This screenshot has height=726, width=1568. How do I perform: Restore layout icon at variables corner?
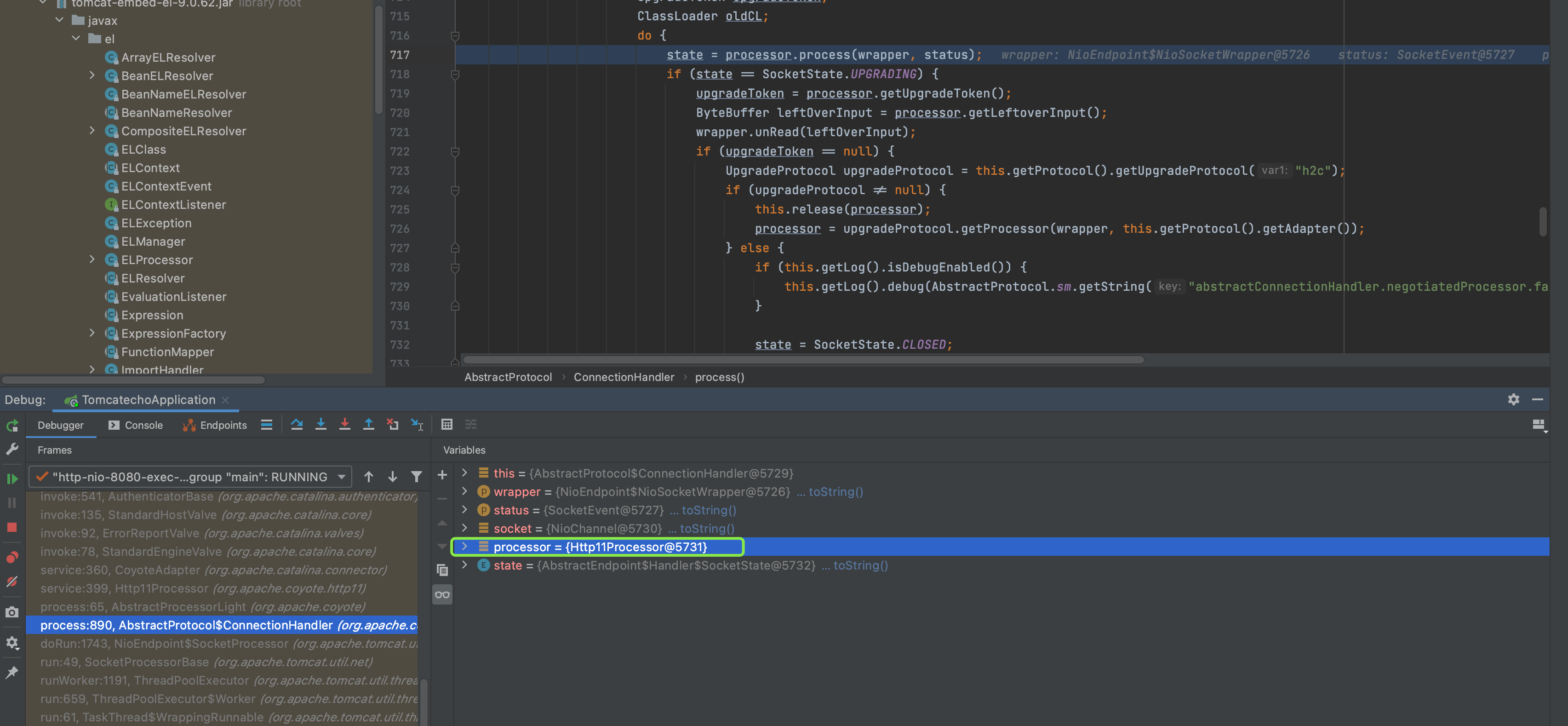pyautogui.click(x=1539, y=425)
